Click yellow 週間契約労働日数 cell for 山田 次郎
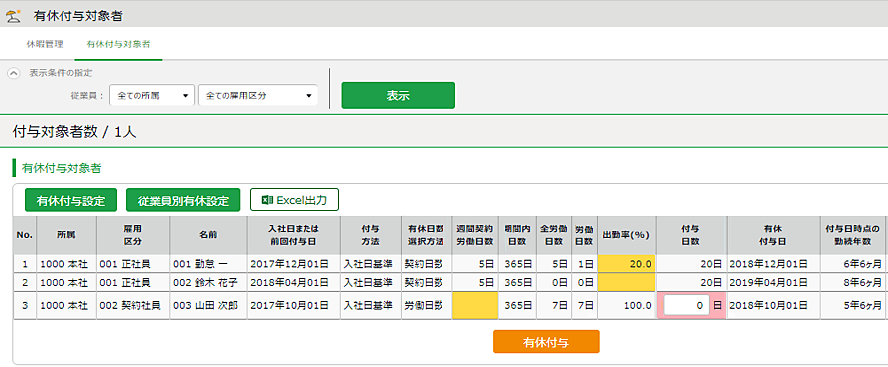The width and height of the screenshot is (888, 367). (x=475, y=306)
